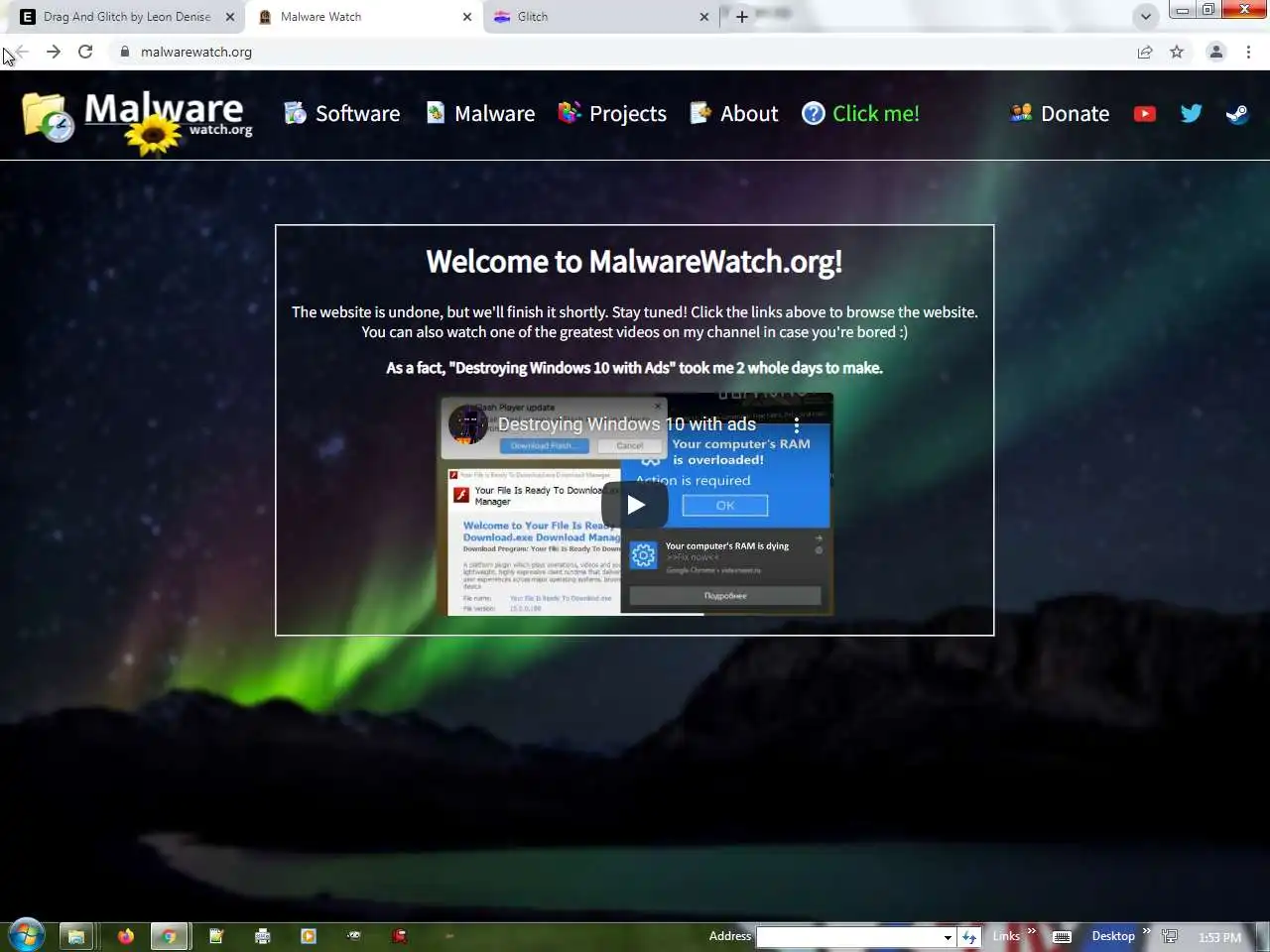Image resolution: width=1270 pixels, height=952 pixels.
Task: Expand the Links toolbar chevron
Action: (1031, 931)
